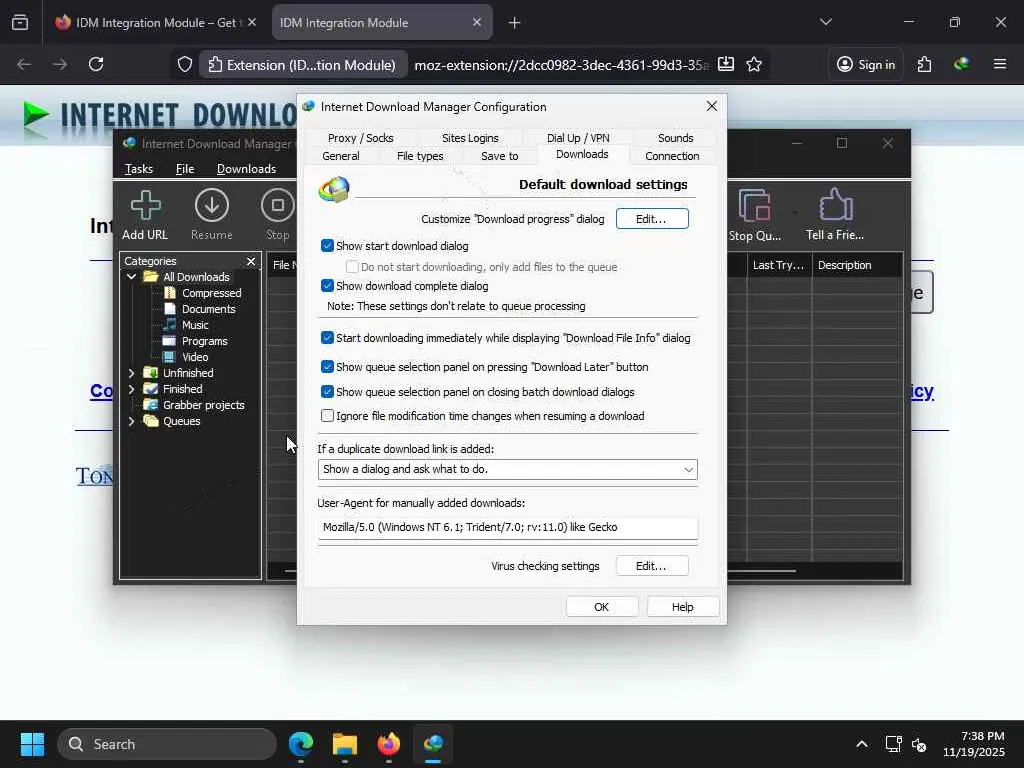Close the Categories panel

[251, 261]
